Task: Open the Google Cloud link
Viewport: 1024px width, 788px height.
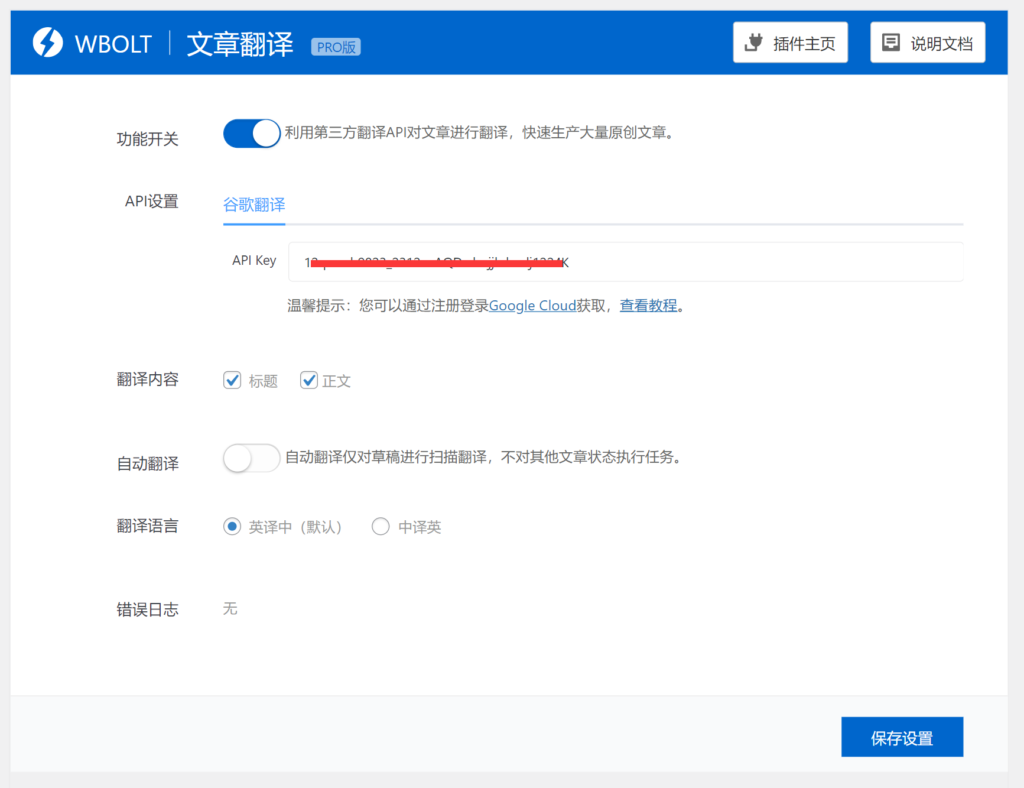Action: click(x=532, y=306)
